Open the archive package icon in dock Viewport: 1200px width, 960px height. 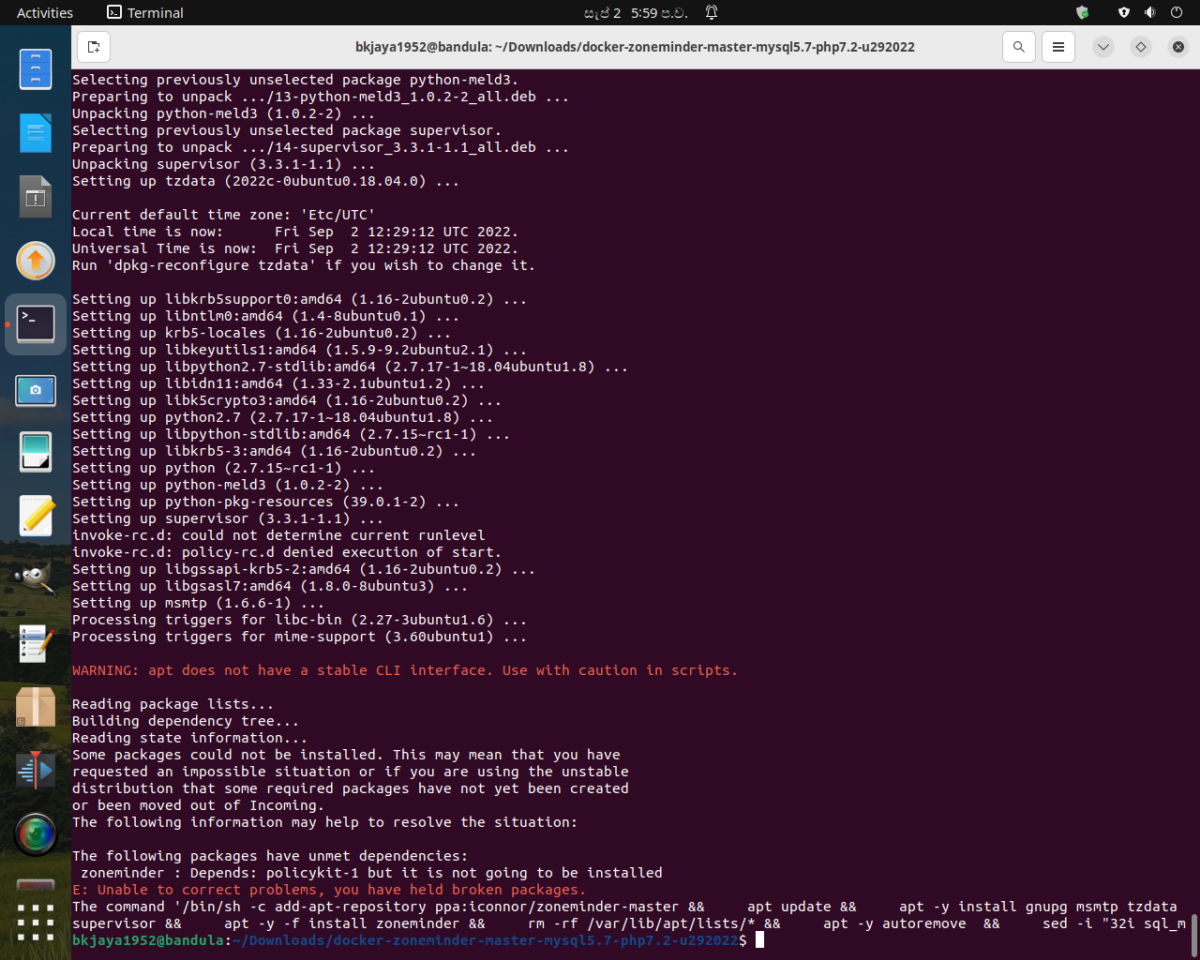pyautogui.click(x=36, y=707)
